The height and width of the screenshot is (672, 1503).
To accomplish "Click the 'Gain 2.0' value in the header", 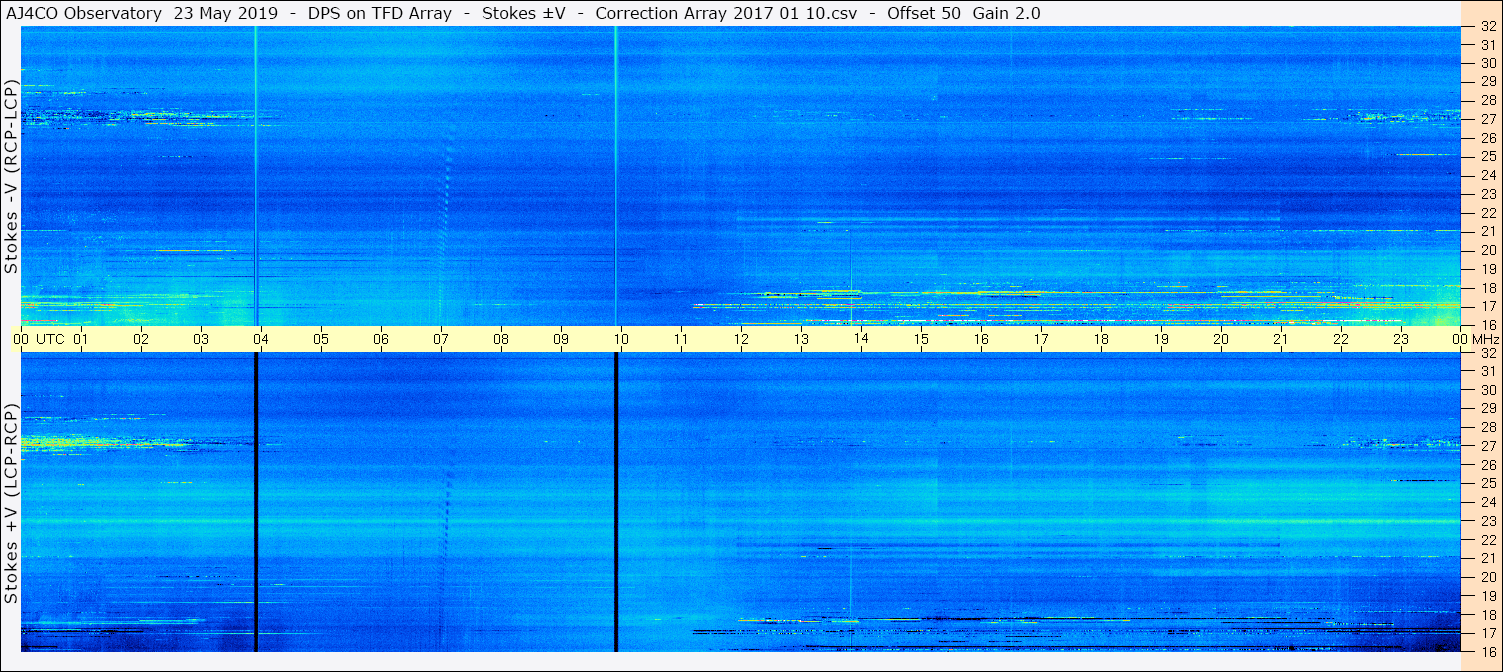I will tap(1006, 14).
